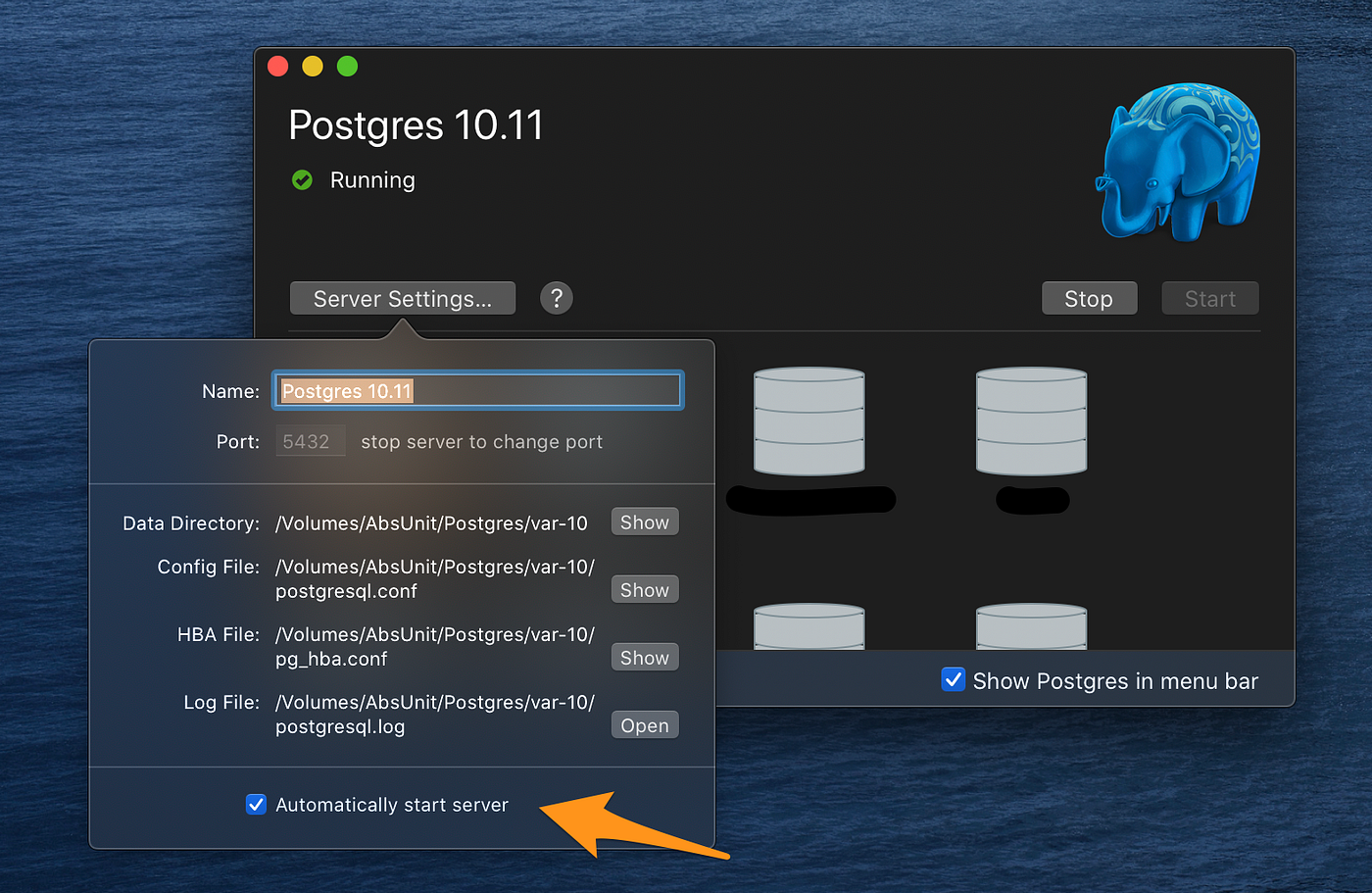Viewport: 1372px width, 893px height.
Task: Click the "Name:" field label
Action: tap(230, 391)
